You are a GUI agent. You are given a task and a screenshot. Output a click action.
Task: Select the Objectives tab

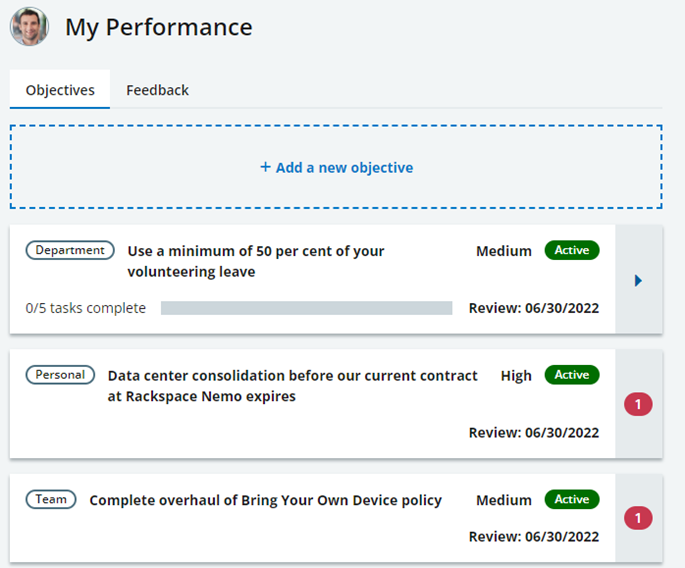60,90
